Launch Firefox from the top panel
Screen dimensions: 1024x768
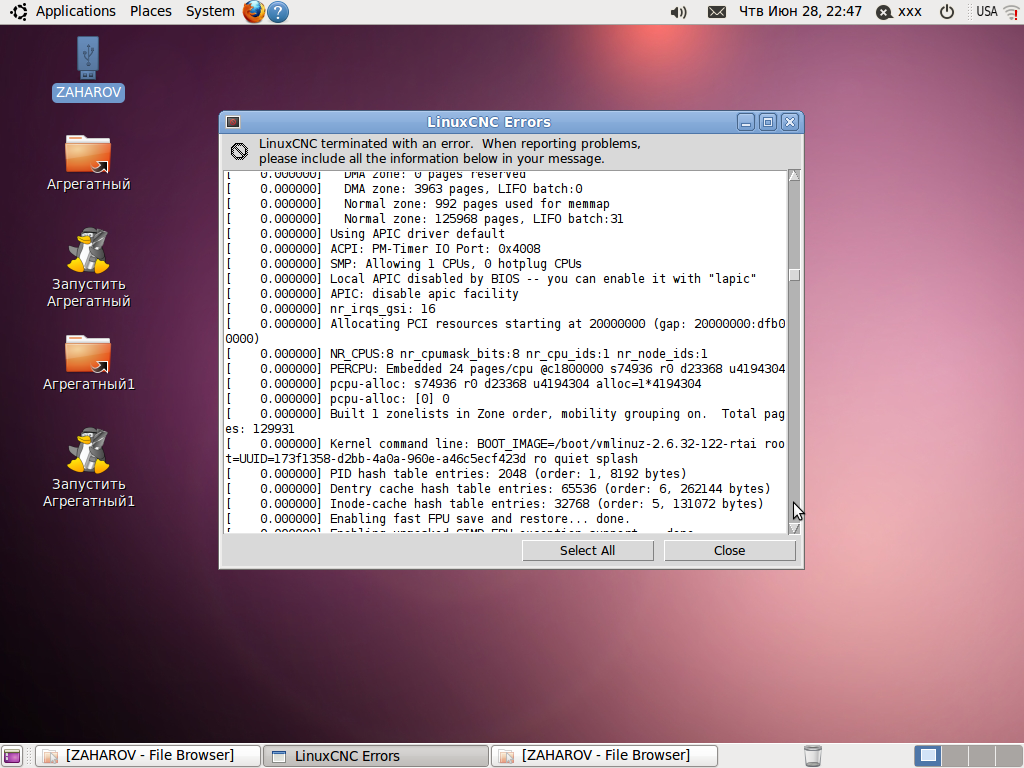point(254,12)
